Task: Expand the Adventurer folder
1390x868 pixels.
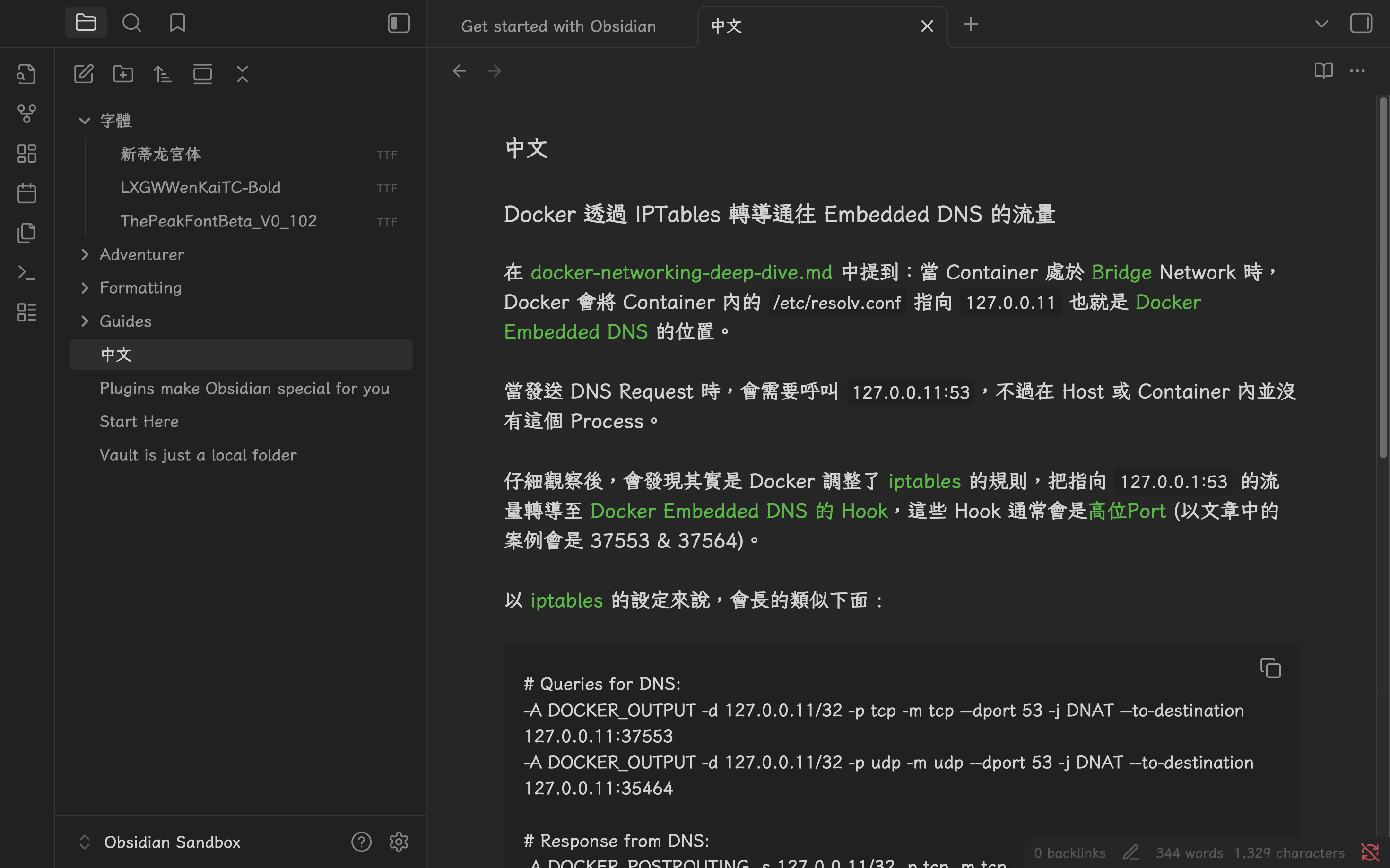Action: pos(85,254)
